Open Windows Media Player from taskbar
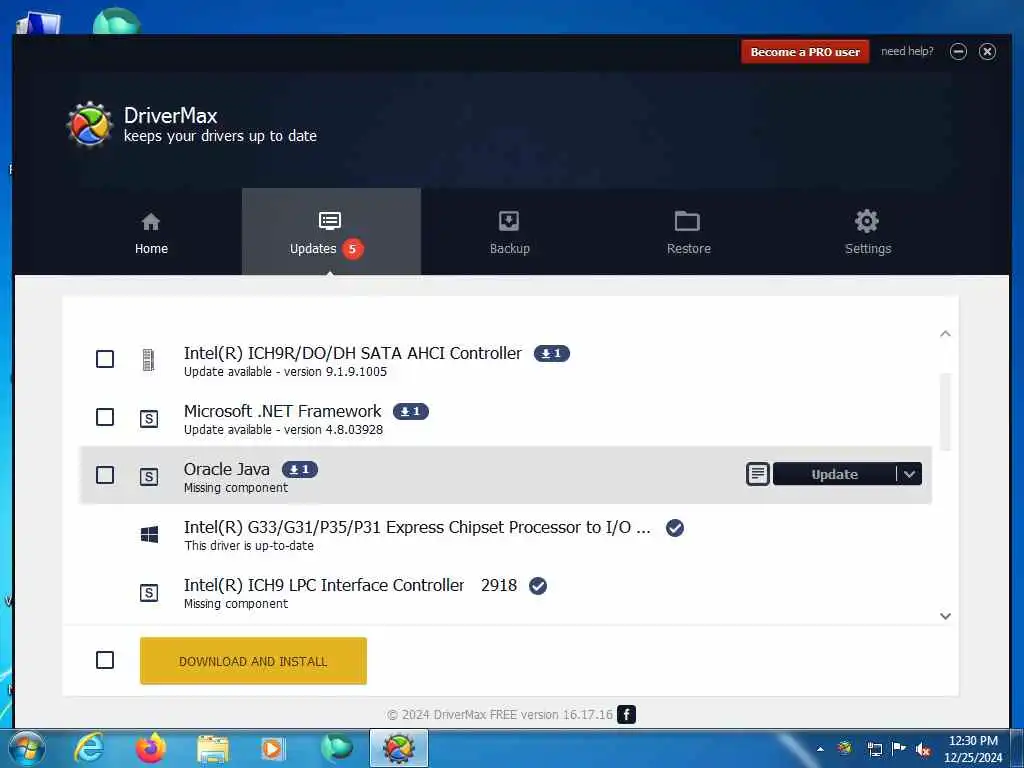Viewport: 1024px width, 768px height. [x=272, y=749]
